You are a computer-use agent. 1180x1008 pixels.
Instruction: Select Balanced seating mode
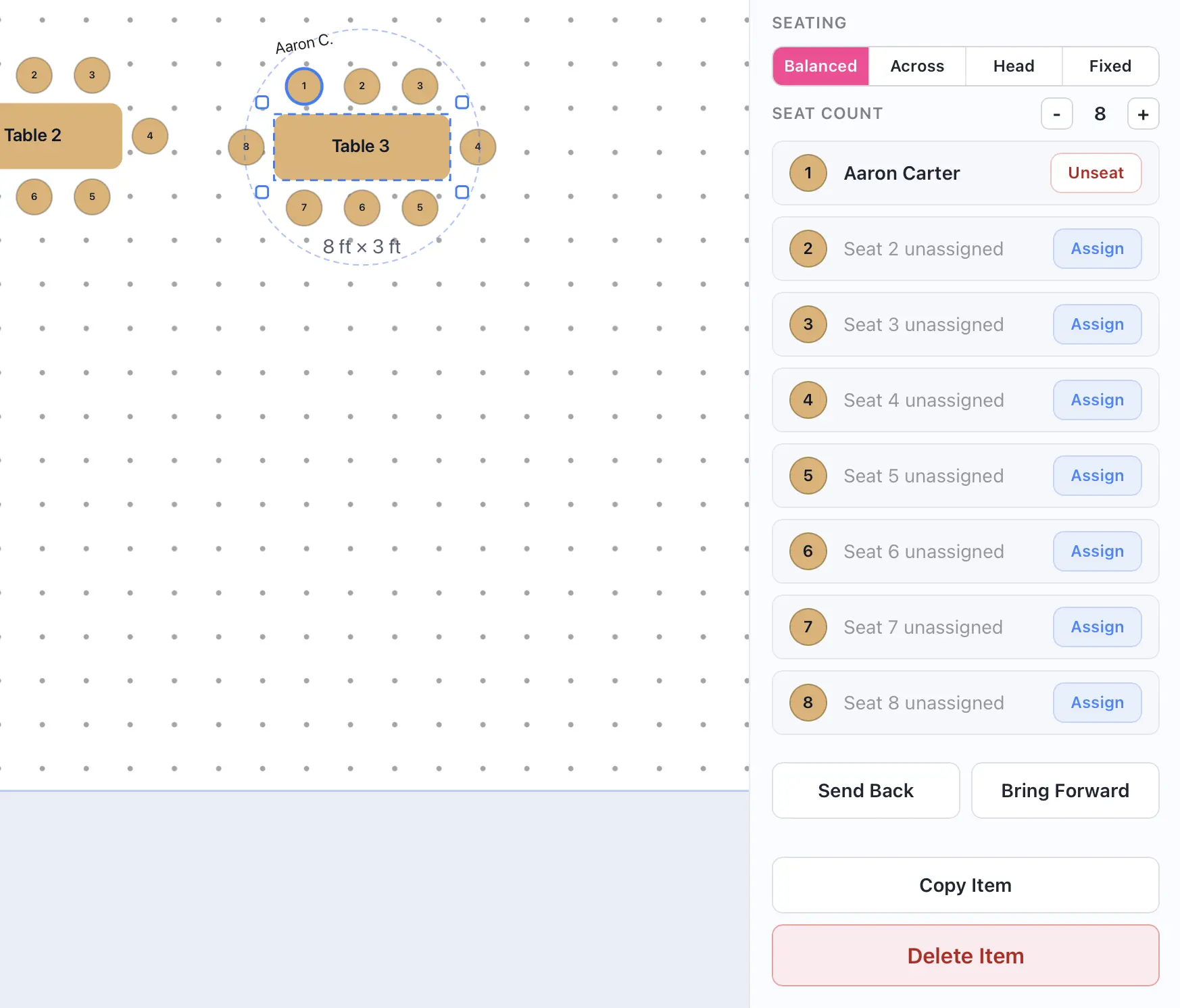click(820, 66)
